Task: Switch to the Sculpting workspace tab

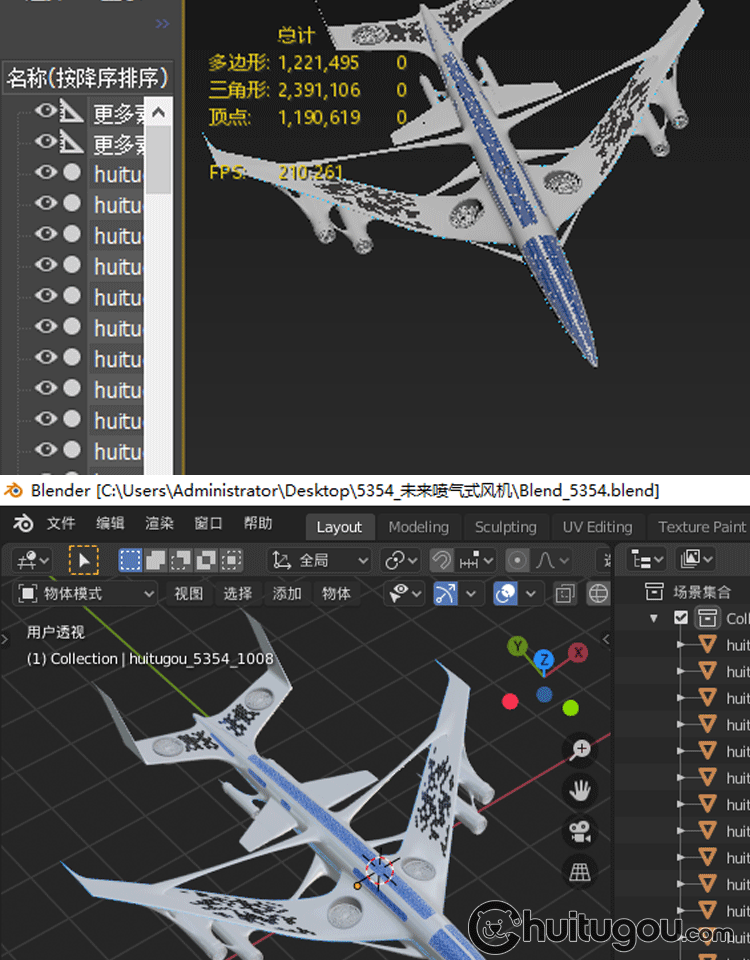Action: [x=505, y=527]
